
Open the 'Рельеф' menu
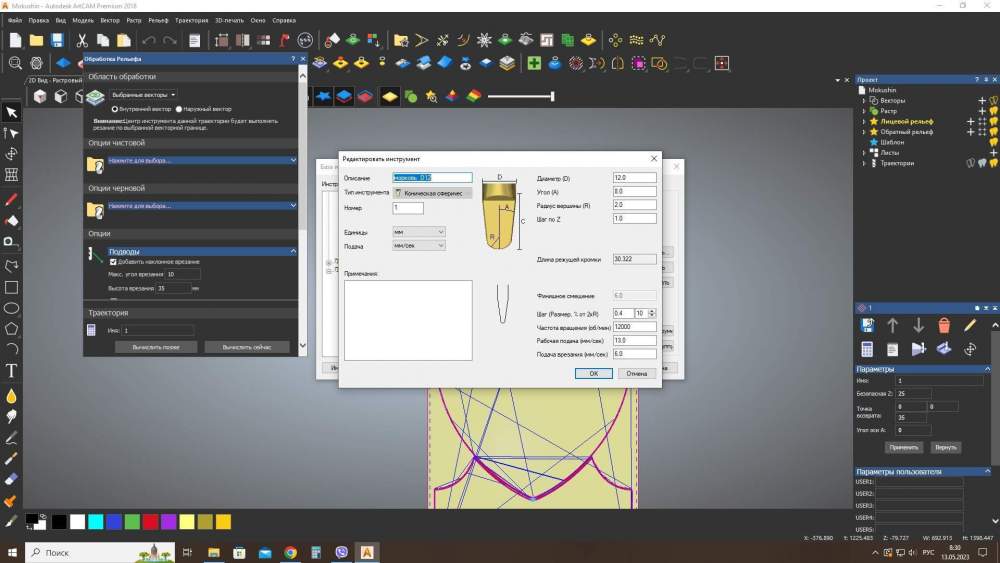point(158,19)
